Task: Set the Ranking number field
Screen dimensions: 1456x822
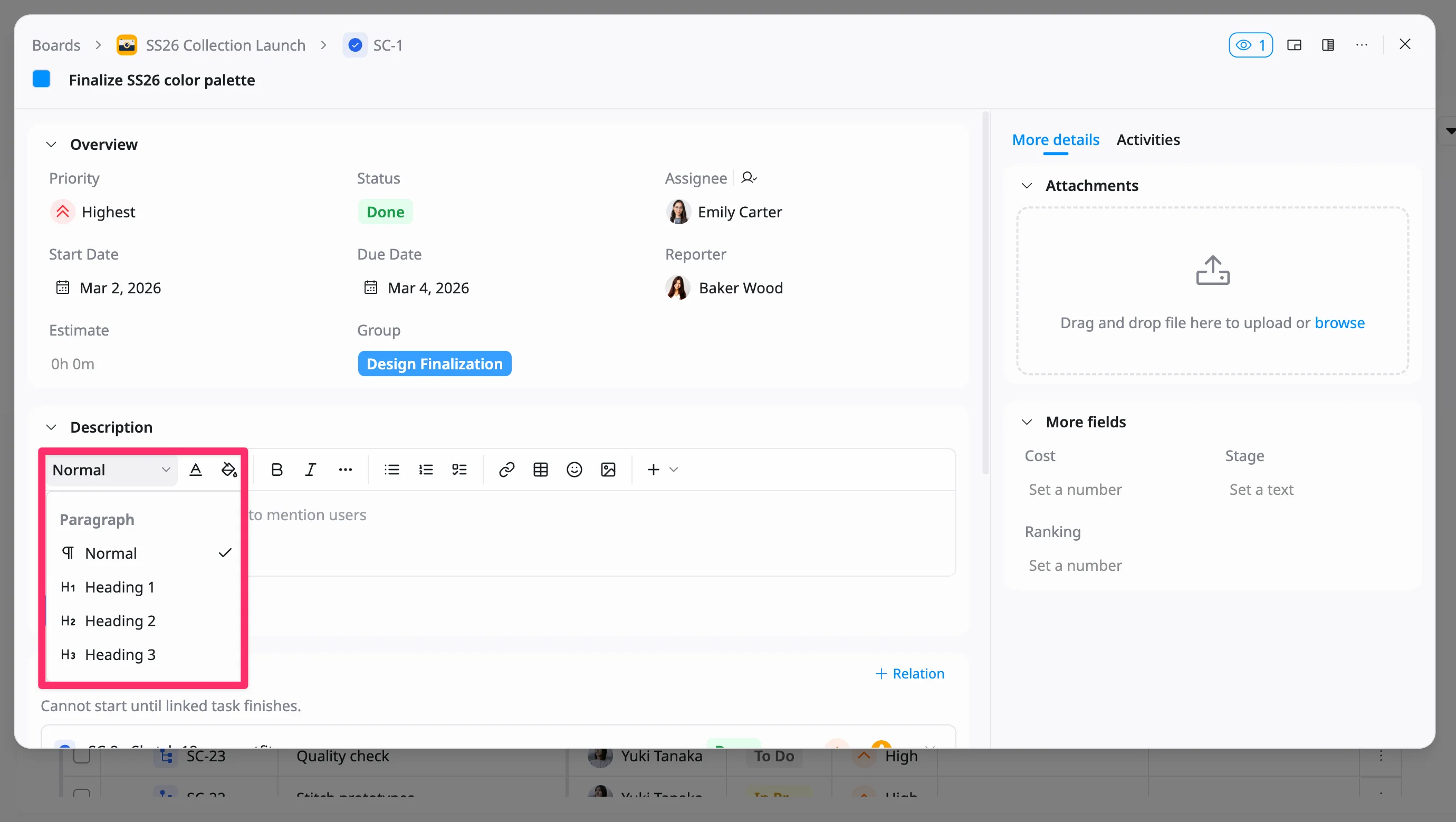Action: pyautogui.click(x=1075, y=566)
